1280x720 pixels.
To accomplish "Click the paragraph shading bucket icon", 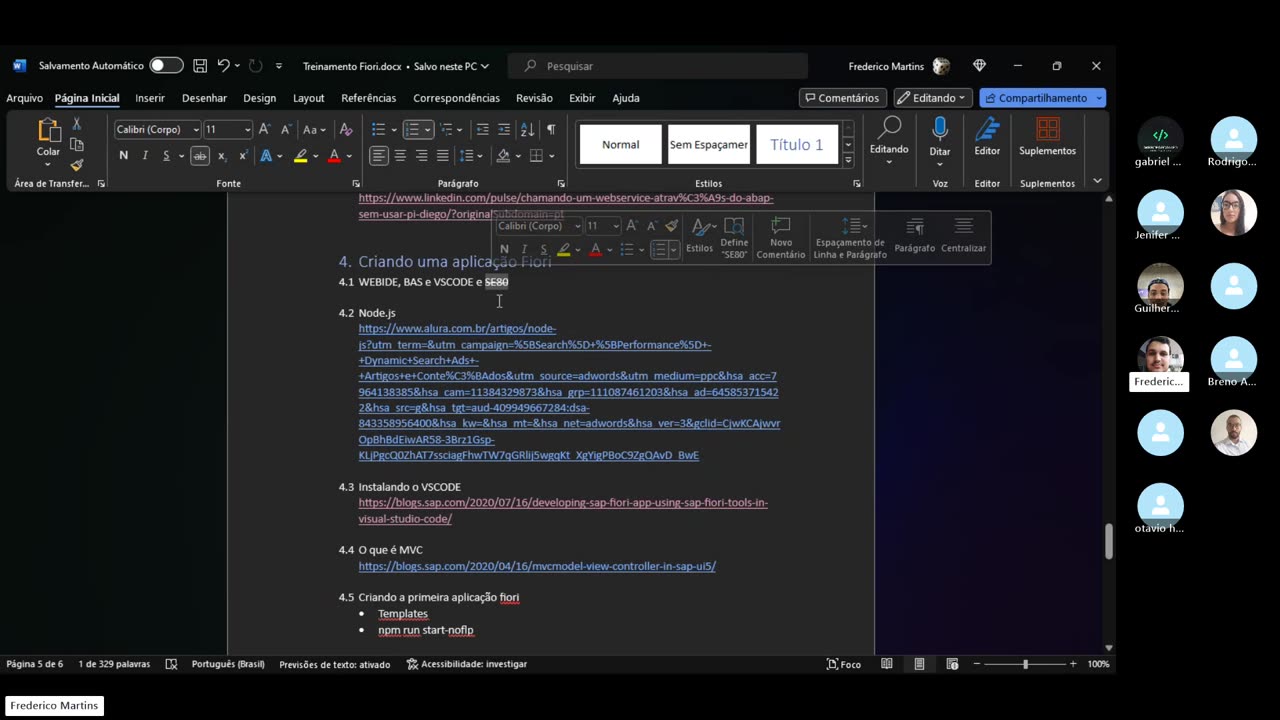I will (503, 156).
